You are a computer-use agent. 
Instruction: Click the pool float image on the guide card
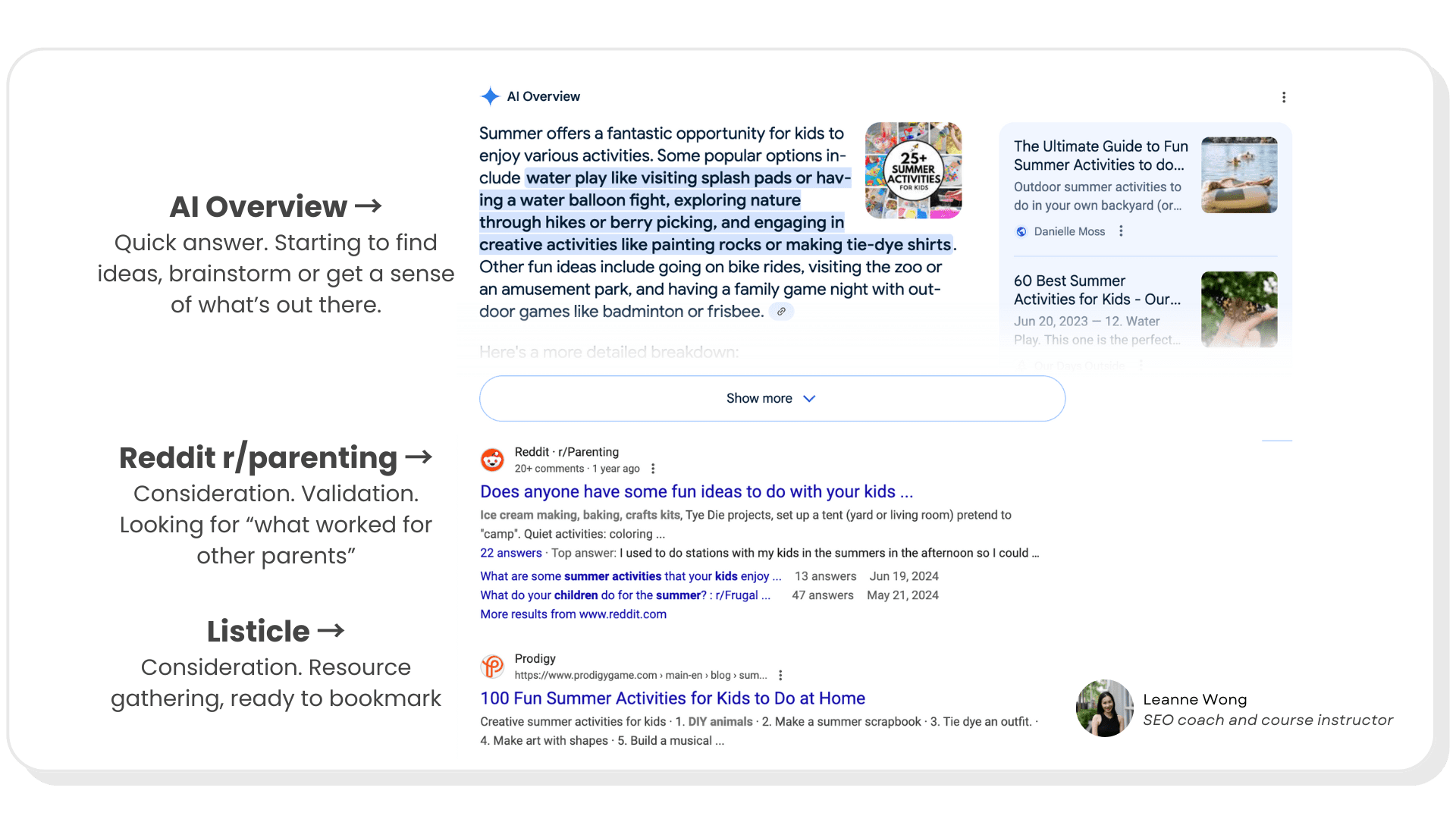tap(1239, 175)
